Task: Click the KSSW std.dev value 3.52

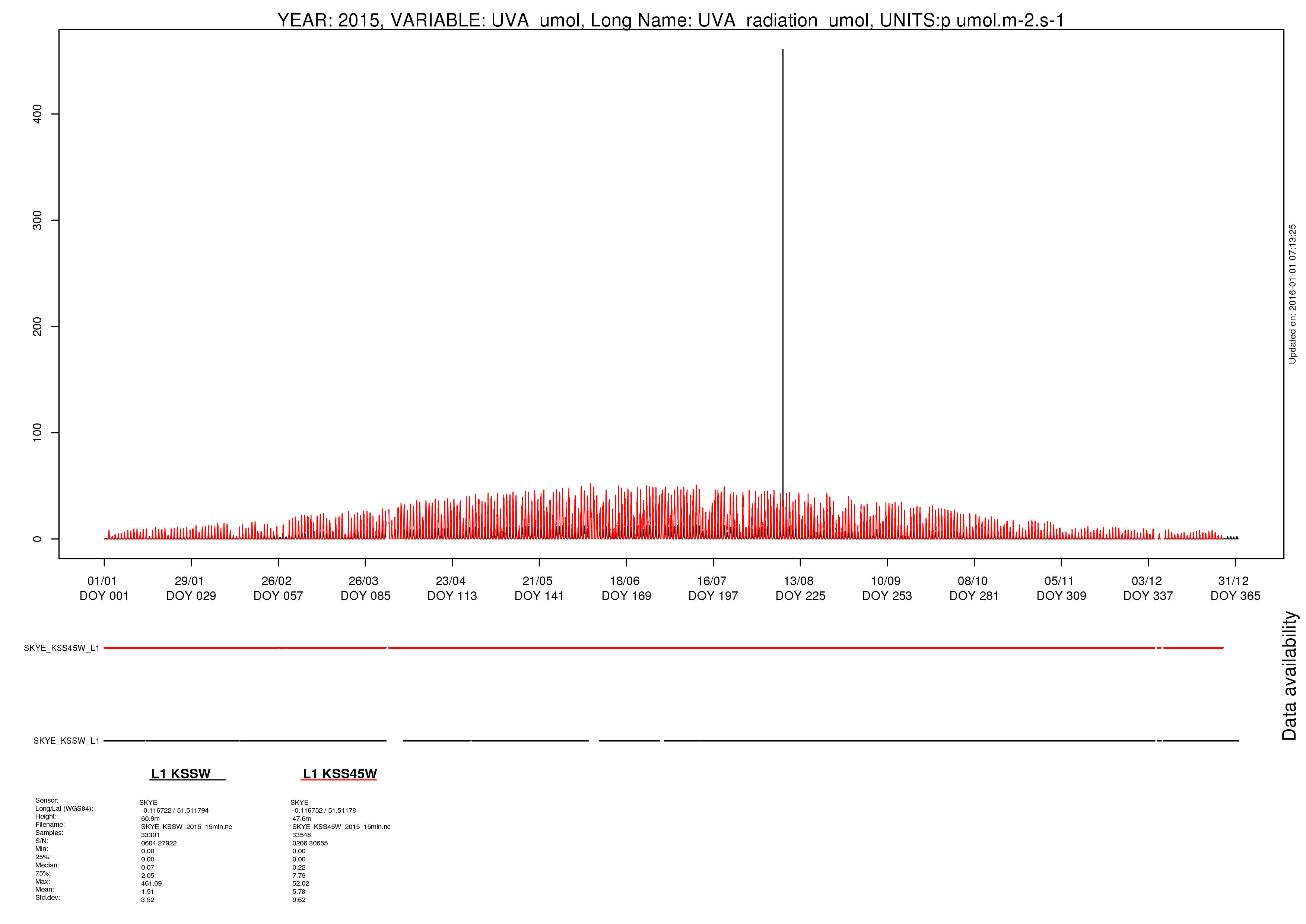Action: (147, 900)
